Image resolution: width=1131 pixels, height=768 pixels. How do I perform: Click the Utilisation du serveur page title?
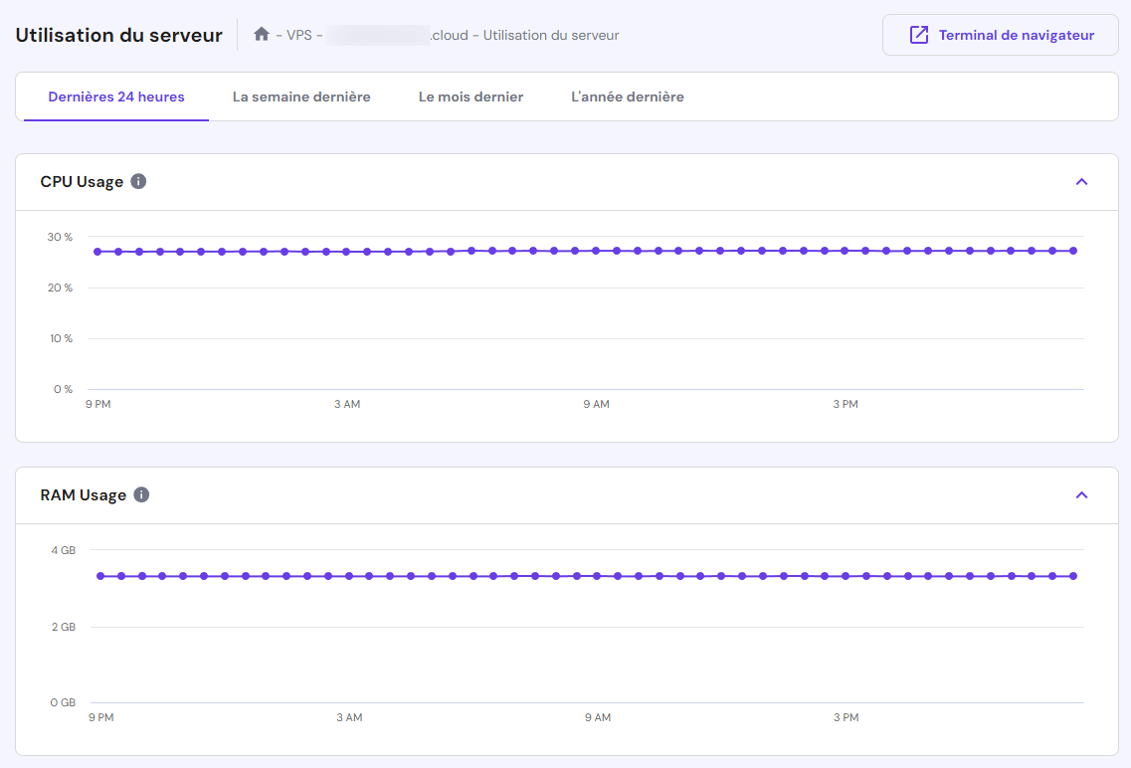pyautogui.click(x=117, y=34)
